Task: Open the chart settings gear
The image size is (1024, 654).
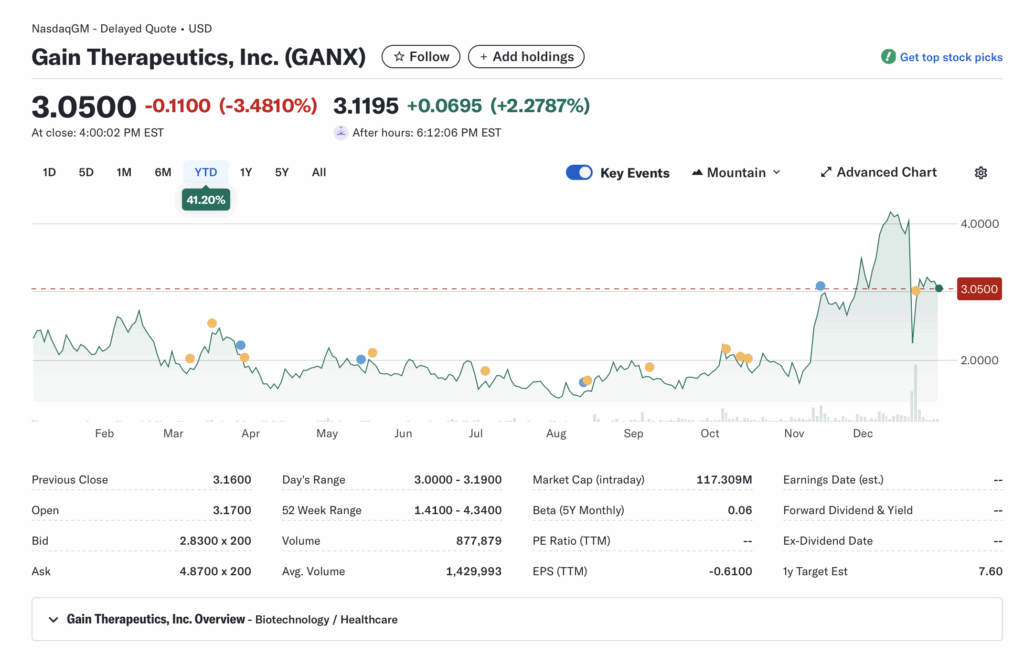Action: [x=981, y=172]
